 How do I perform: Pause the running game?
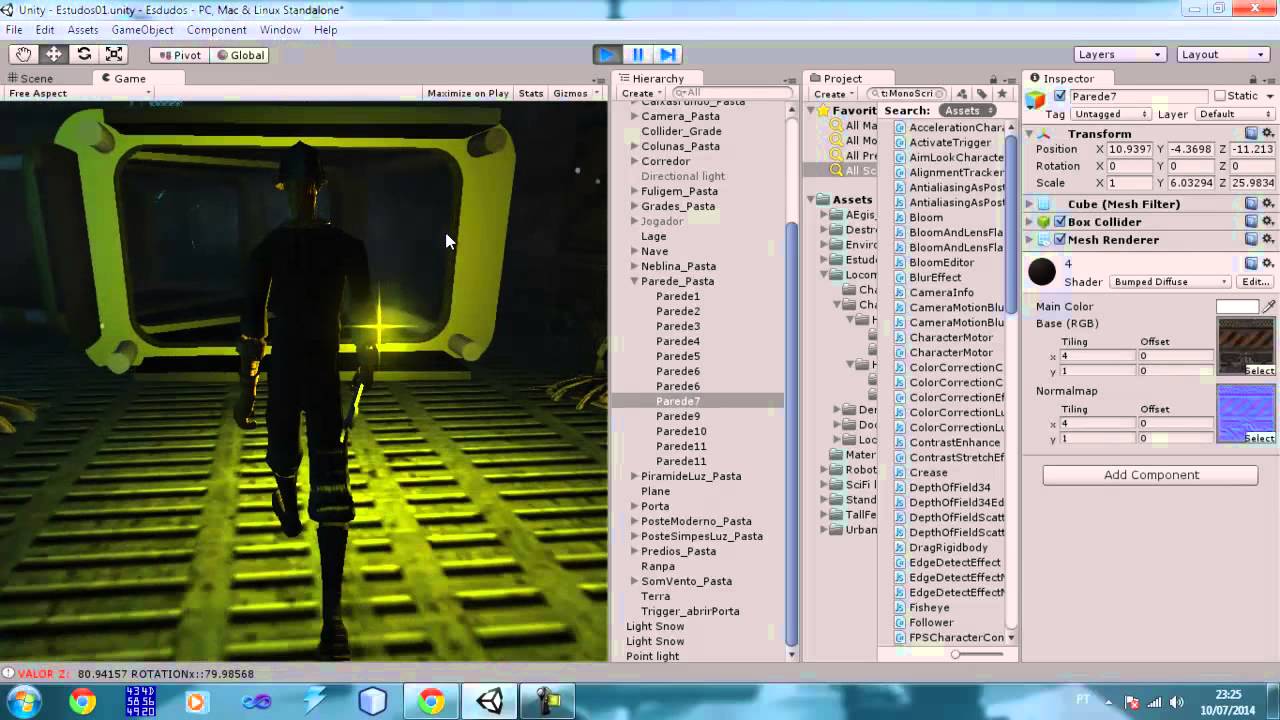(638, 55)
